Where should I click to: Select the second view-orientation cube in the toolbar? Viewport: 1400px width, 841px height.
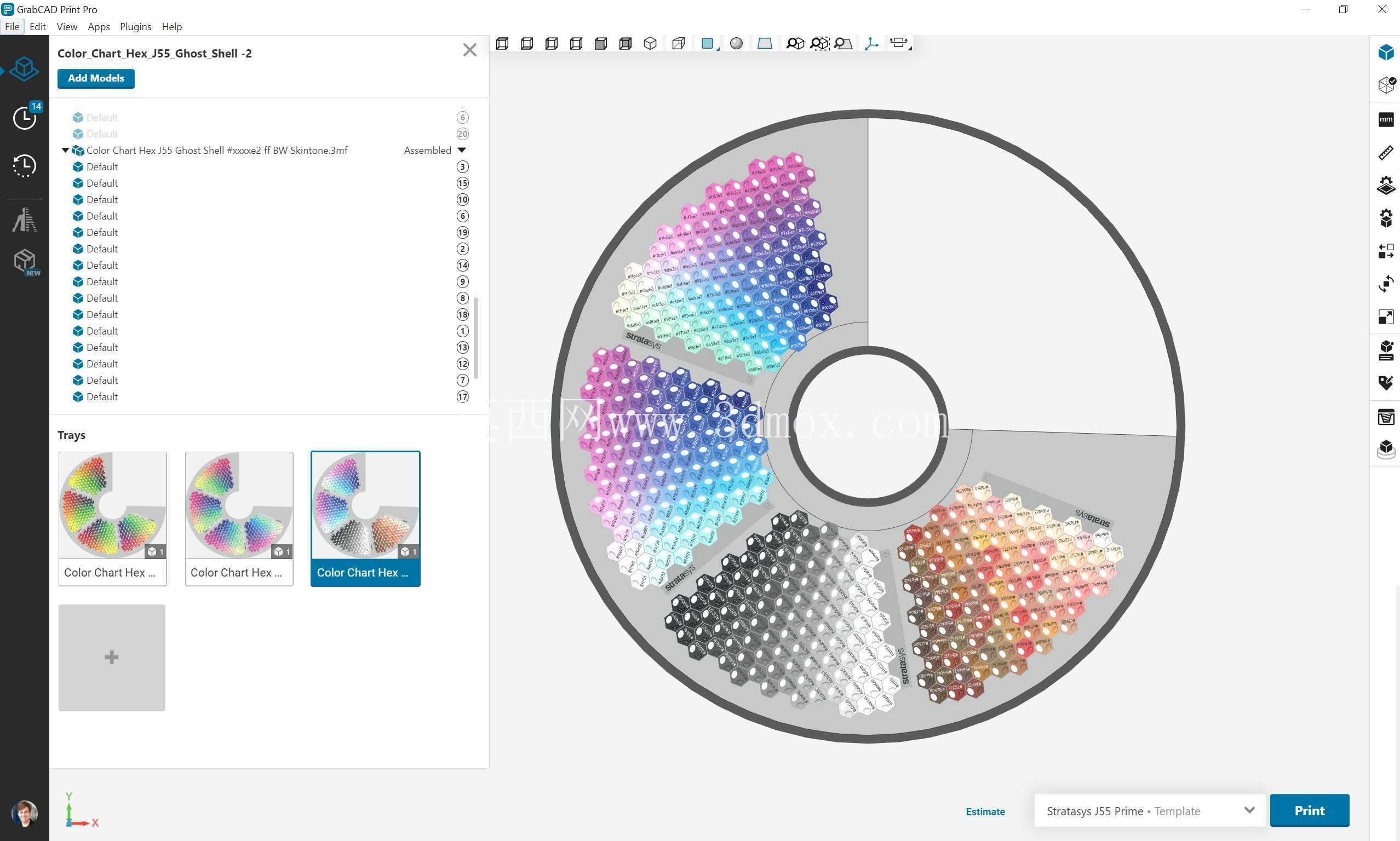526,44
